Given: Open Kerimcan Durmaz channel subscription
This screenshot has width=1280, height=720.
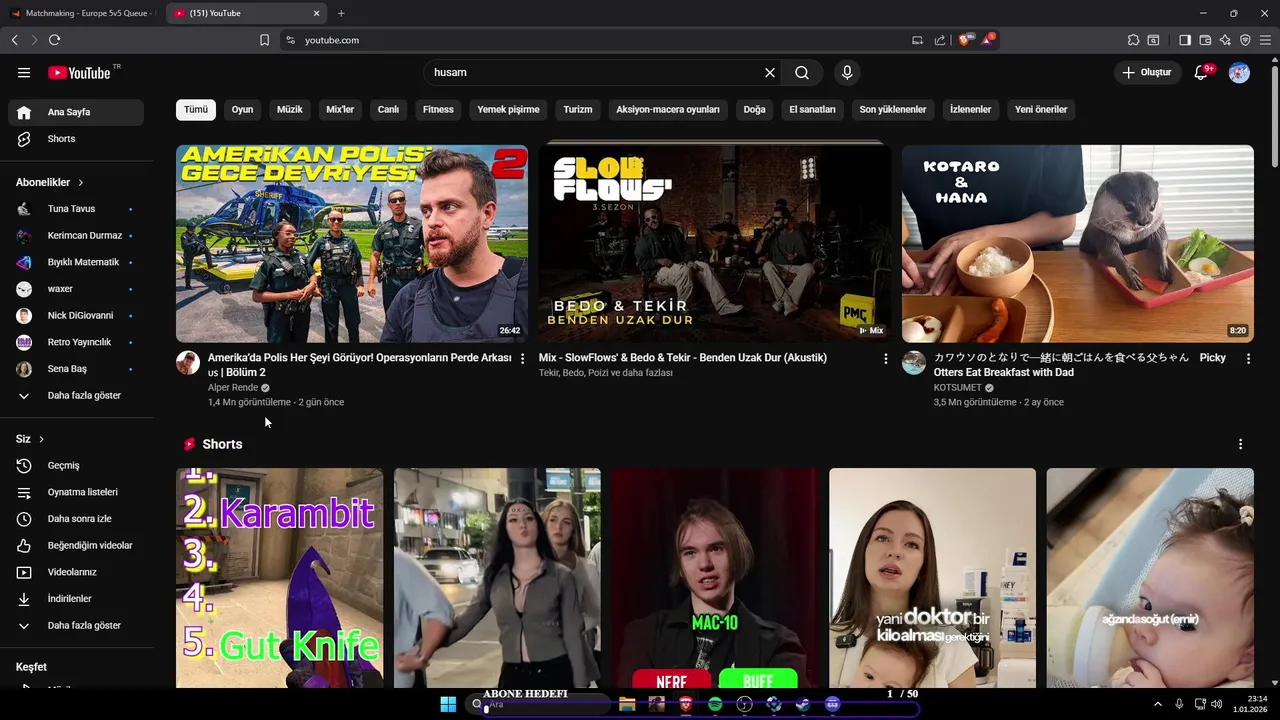Looking at the screenshot, I should click(x=76, y=236).
